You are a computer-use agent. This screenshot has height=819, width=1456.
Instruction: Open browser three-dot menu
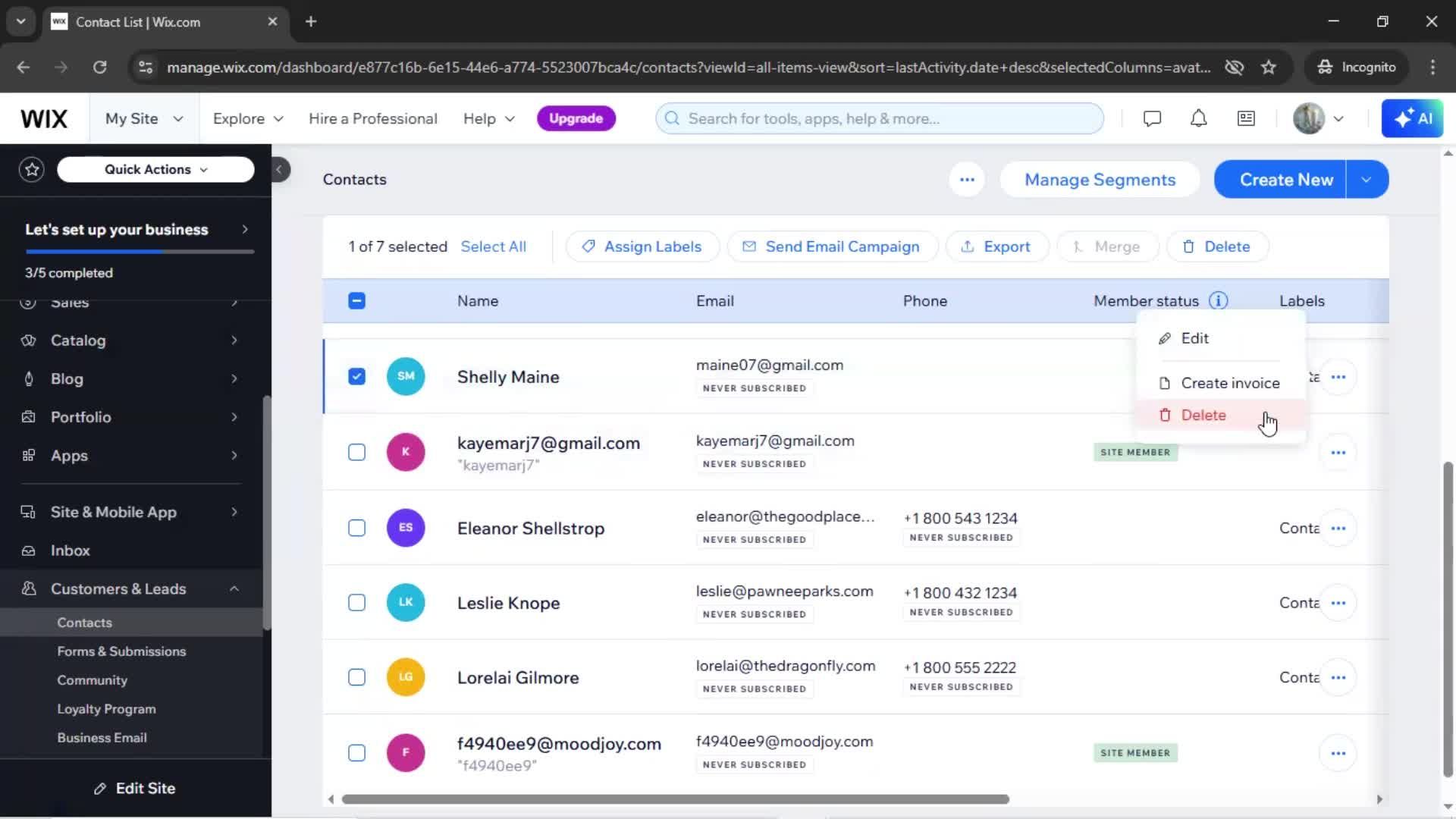point(1432,67)
